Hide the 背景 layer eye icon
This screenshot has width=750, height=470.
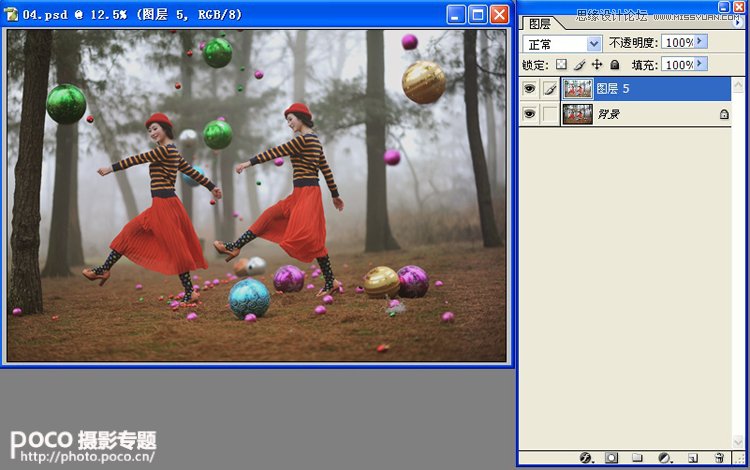pyautogui.click(x=529, y=114)
